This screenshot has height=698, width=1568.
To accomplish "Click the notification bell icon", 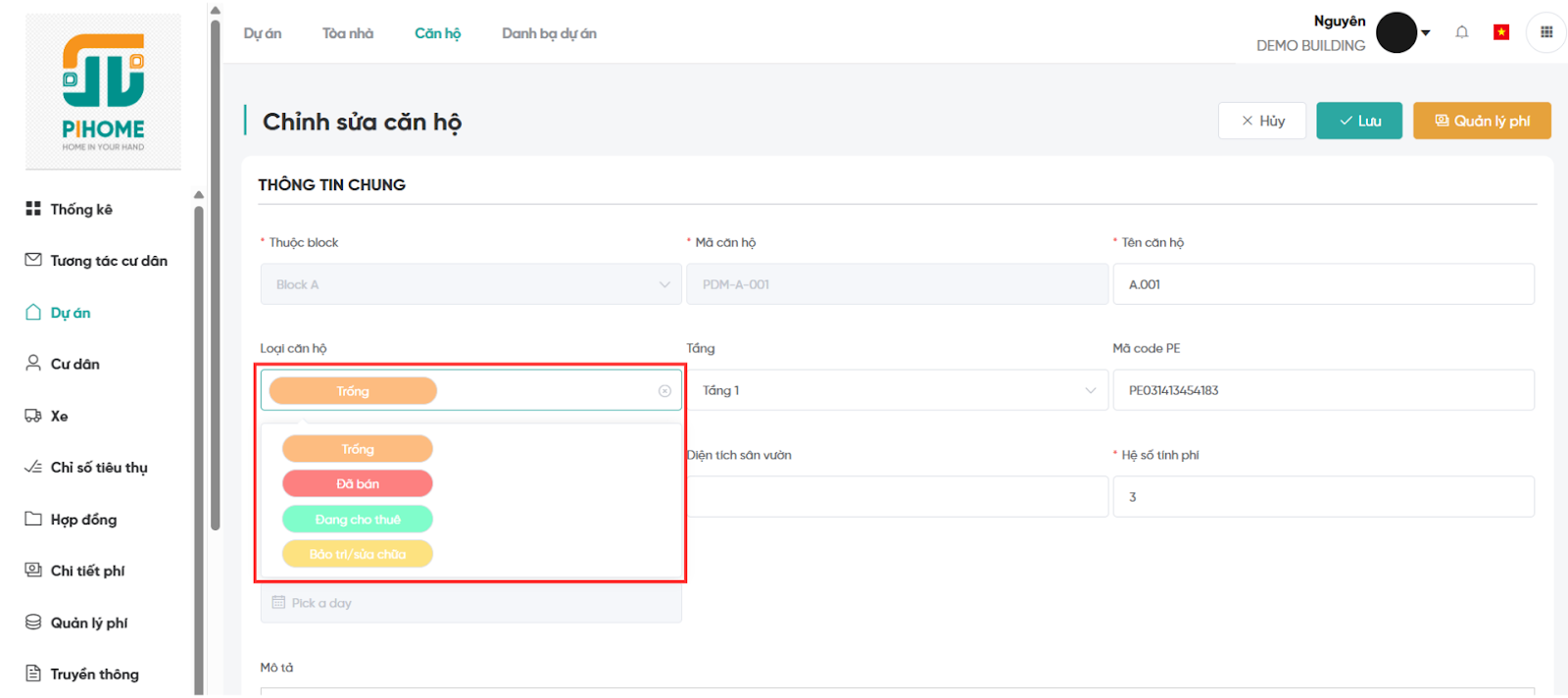I will (1461, 32).
